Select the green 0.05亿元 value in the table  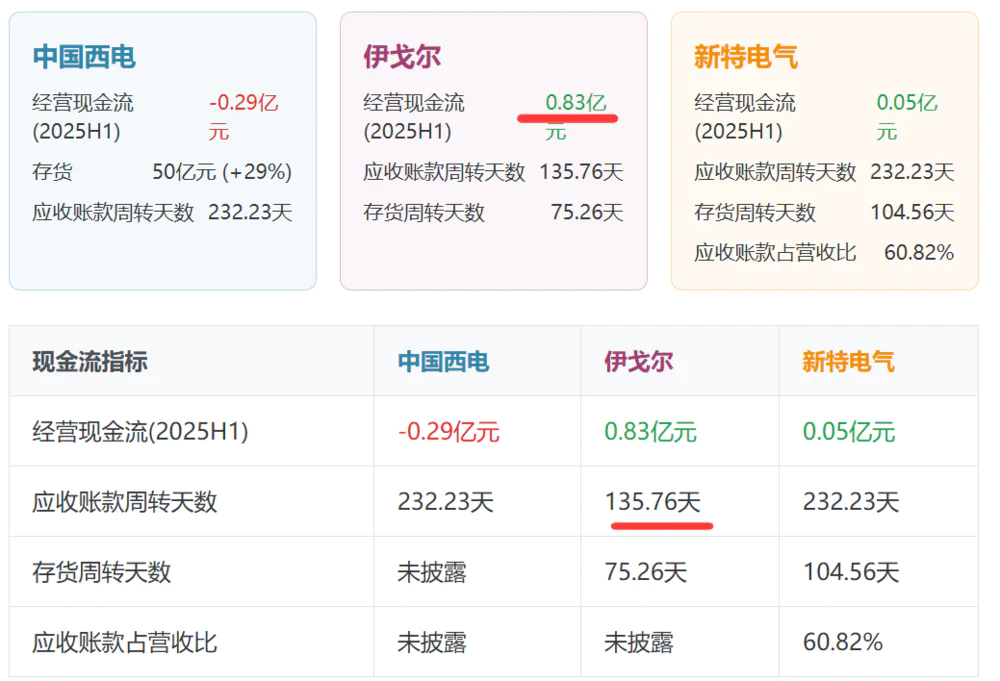click(848, 432)
